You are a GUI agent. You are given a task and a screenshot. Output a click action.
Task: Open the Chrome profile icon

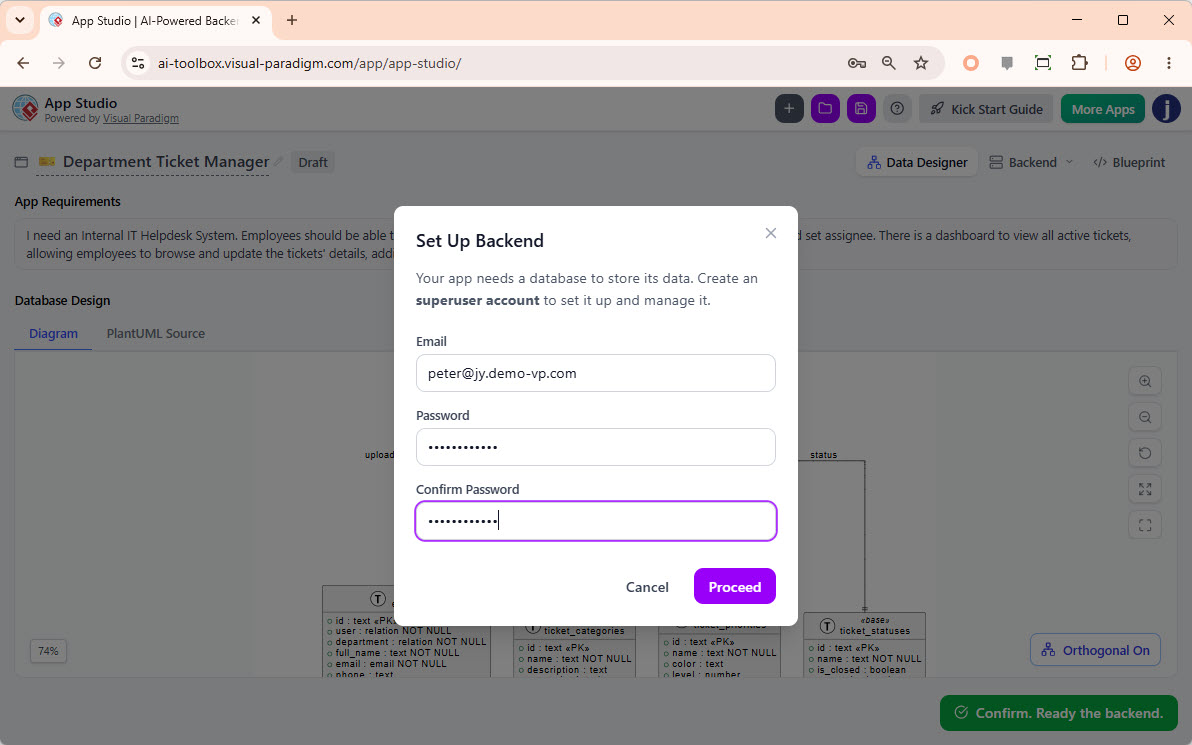point(1133,63)
